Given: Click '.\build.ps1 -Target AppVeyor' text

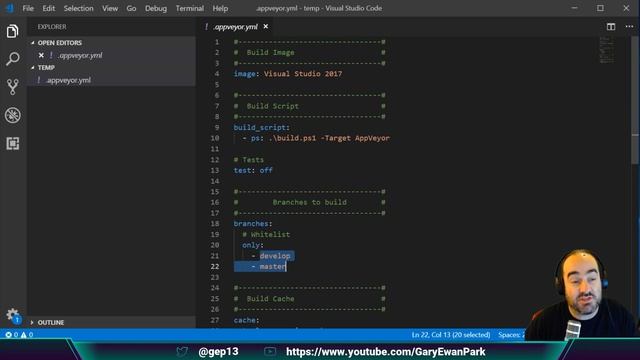Looking at the screenshot, I should click(x=329, y=138).
